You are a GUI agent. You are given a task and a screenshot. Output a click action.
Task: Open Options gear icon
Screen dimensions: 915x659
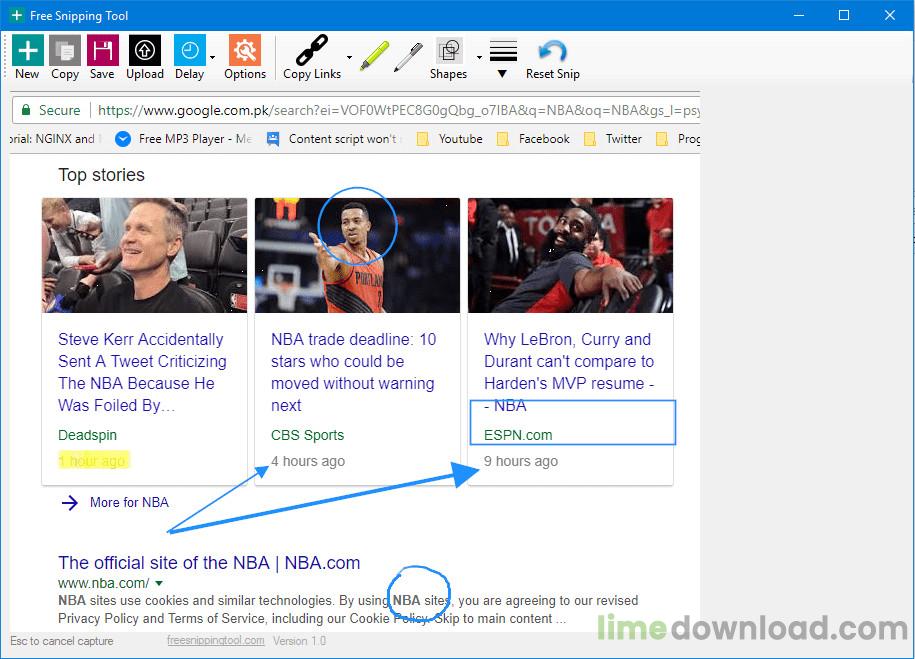(245, 50)
